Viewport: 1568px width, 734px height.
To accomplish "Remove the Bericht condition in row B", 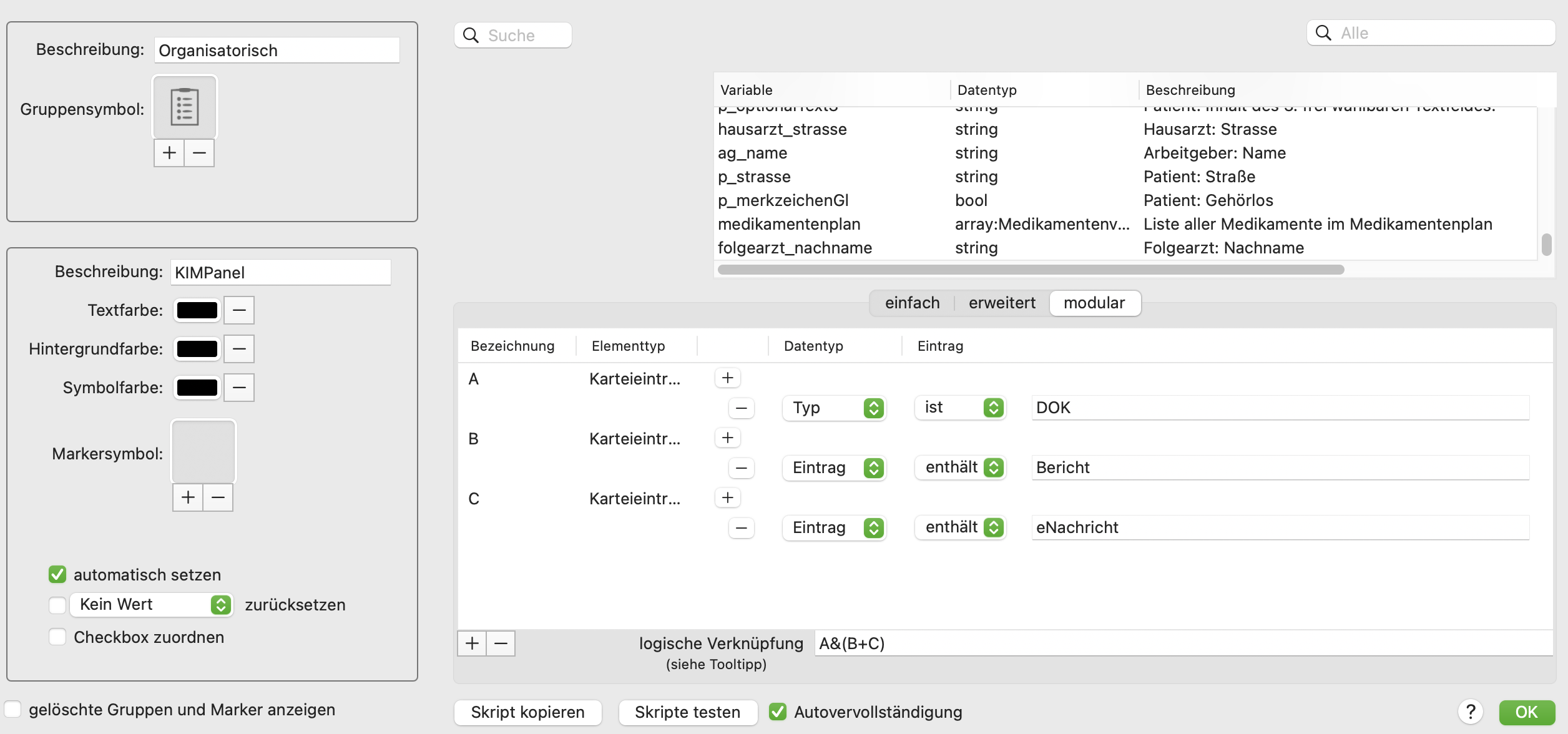I will point(742,467).
